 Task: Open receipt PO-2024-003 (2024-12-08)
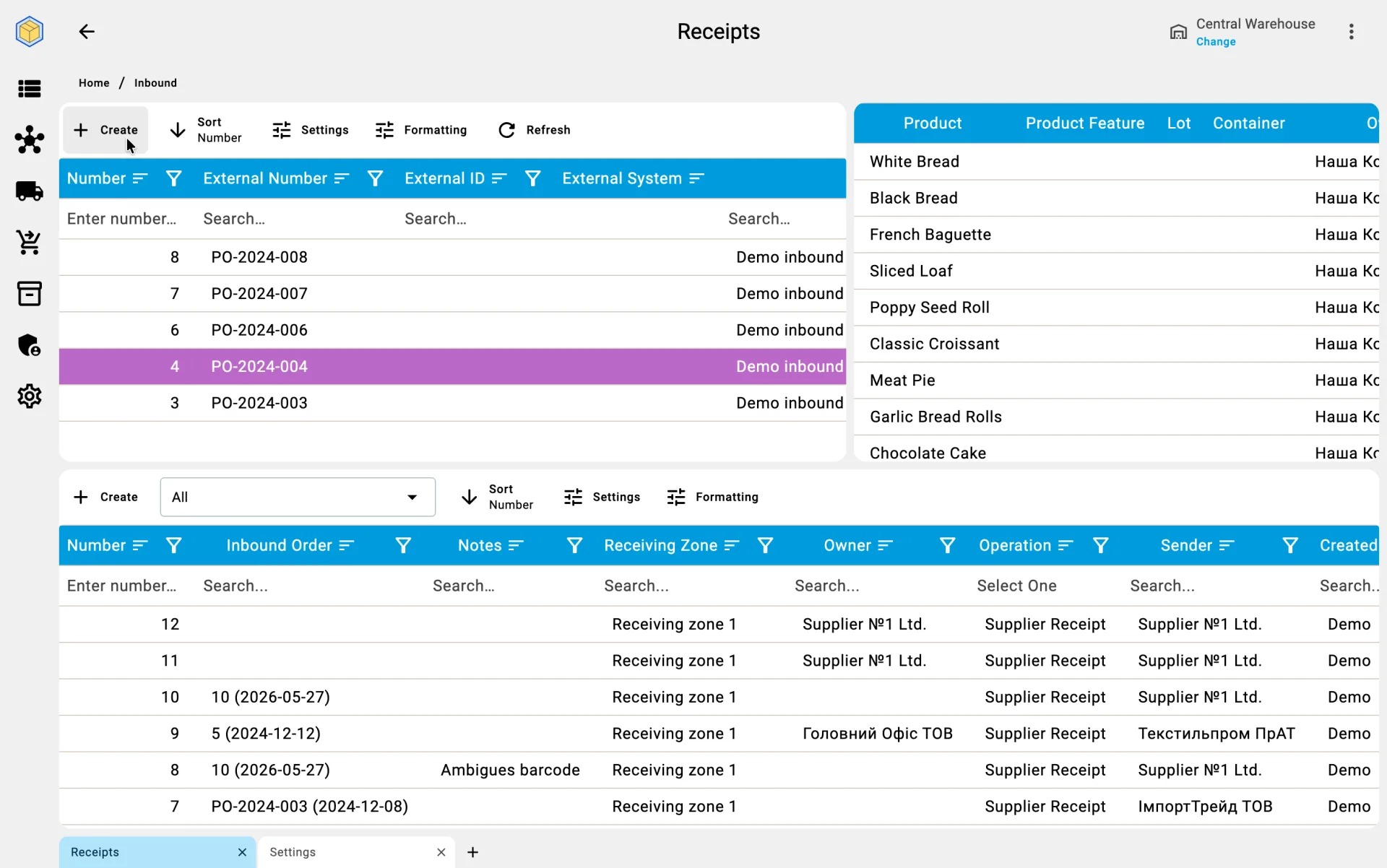[x=718, y=807]
